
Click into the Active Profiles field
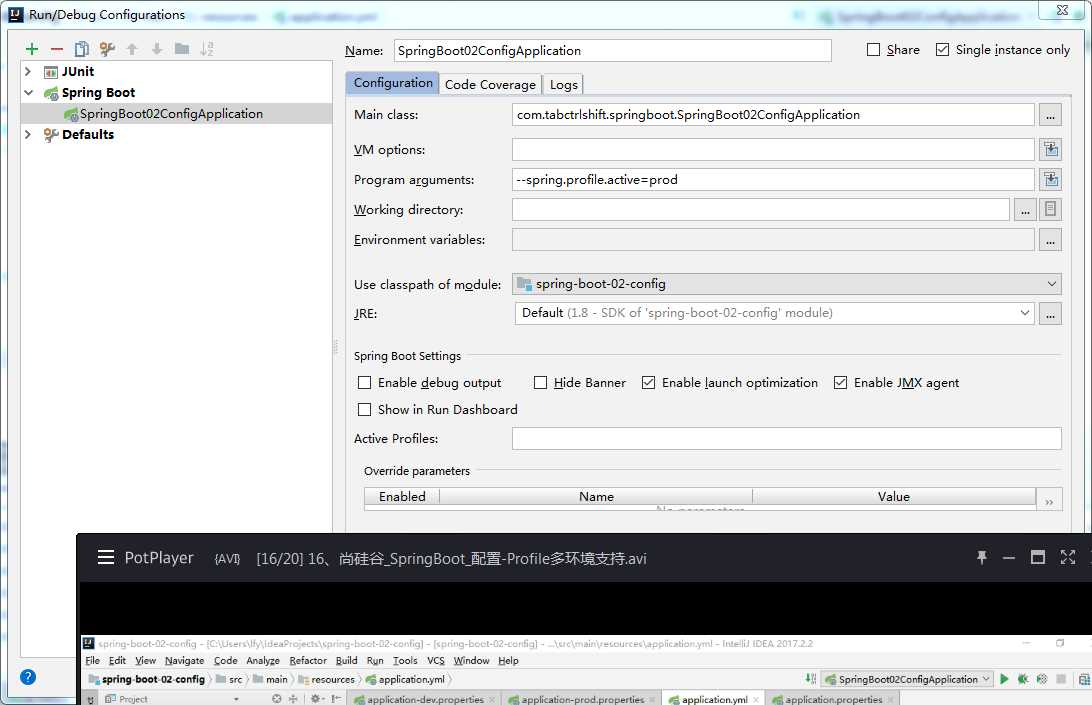tap(786, 439)
